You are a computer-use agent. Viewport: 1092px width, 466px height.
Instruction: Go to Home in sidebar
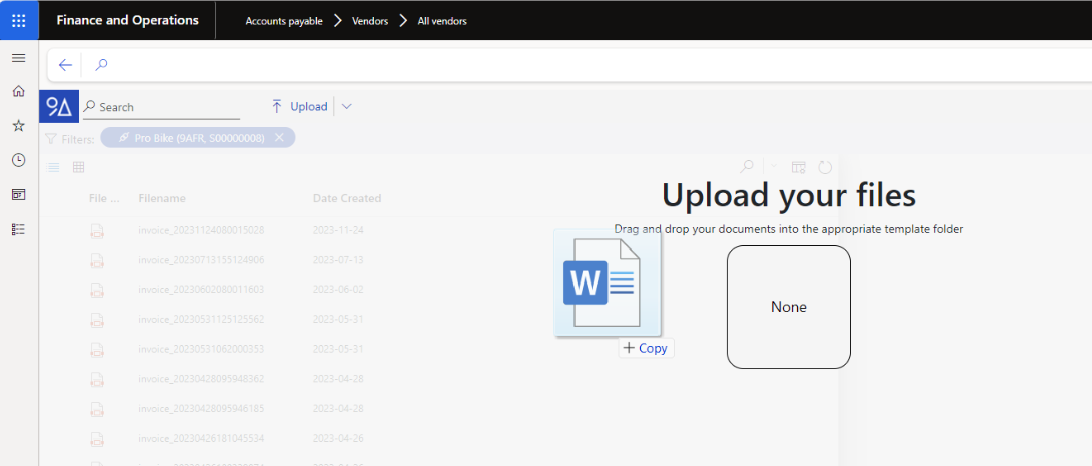18,91
